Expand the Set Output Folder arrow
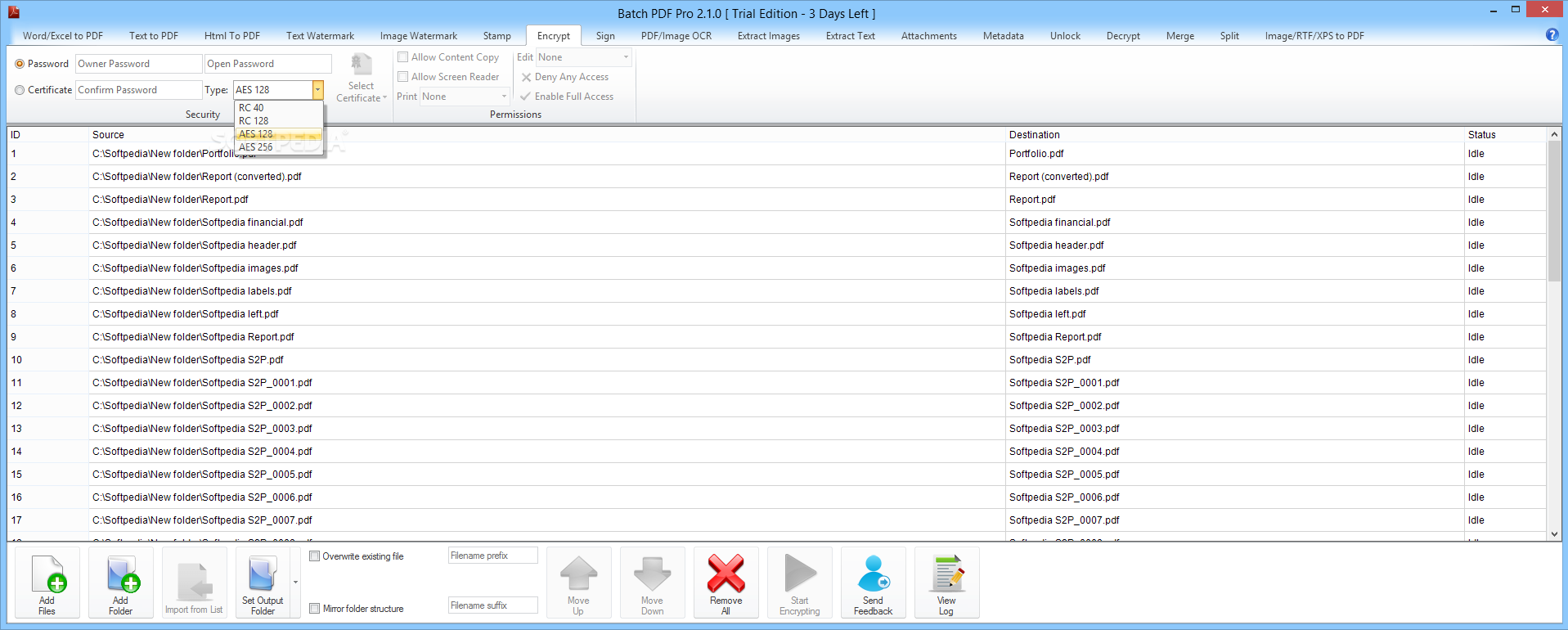 click(x=295, y=583)
